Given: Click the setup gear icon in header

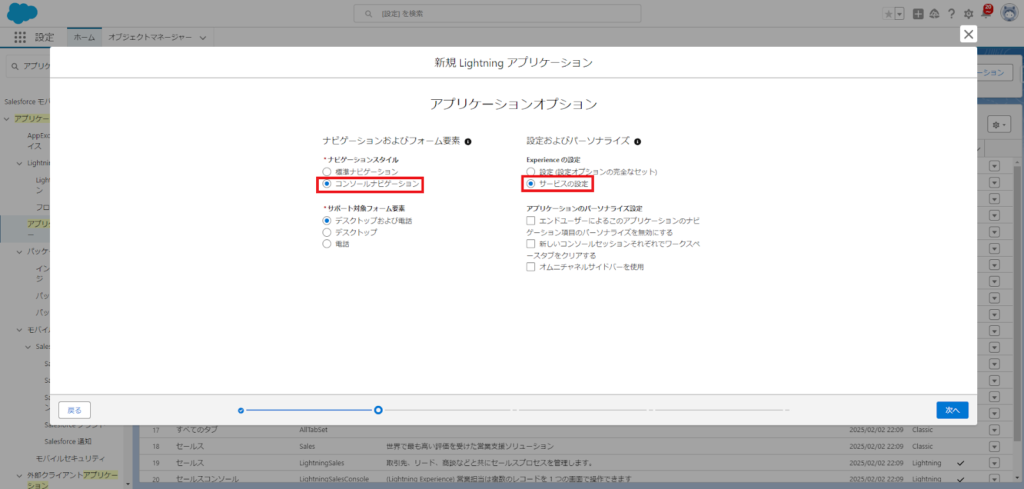Looking at the screenshot, I should (968, 14).
